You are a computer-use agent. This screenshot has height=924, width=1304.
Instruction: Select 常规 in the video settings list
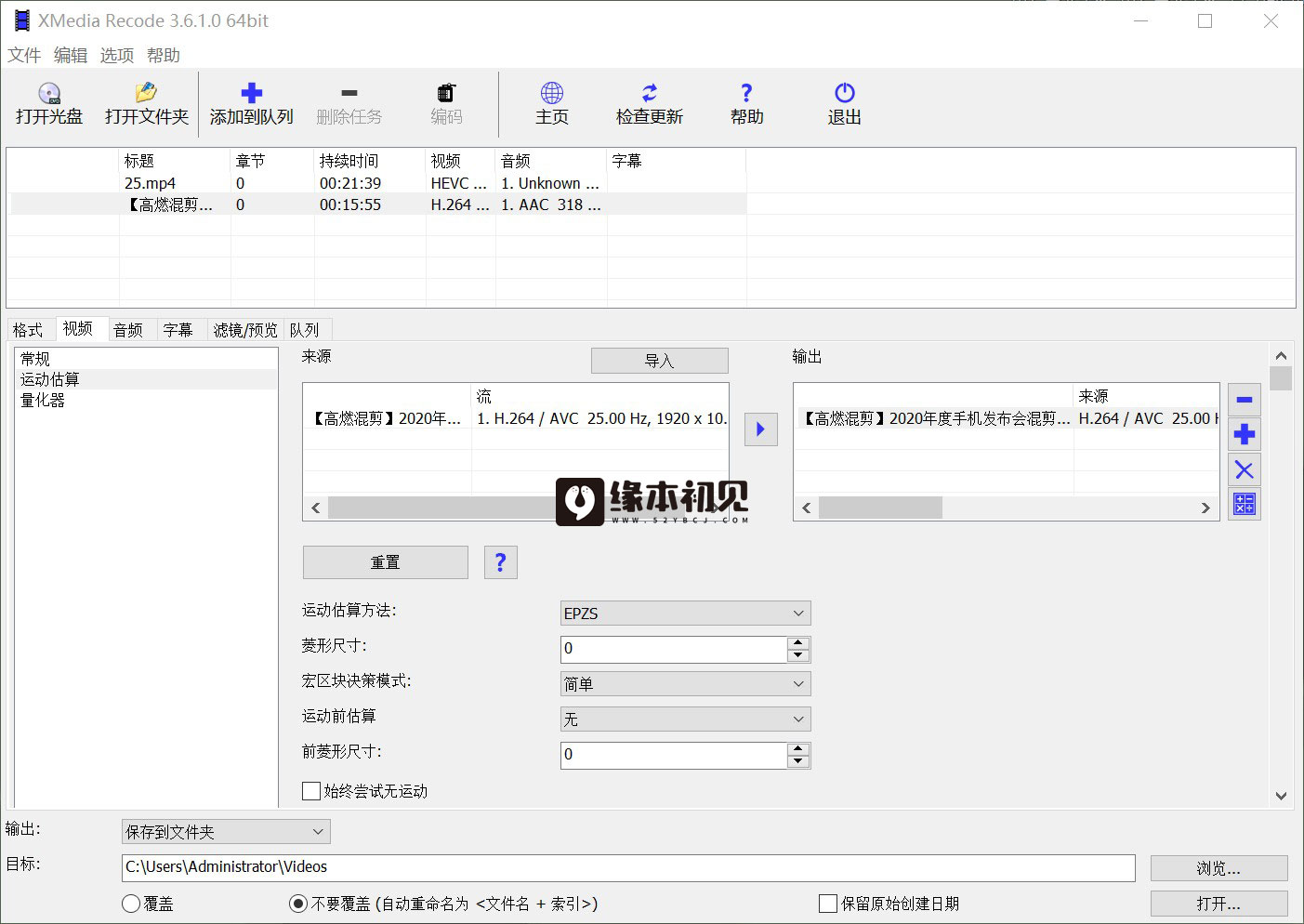coord(146,359)
